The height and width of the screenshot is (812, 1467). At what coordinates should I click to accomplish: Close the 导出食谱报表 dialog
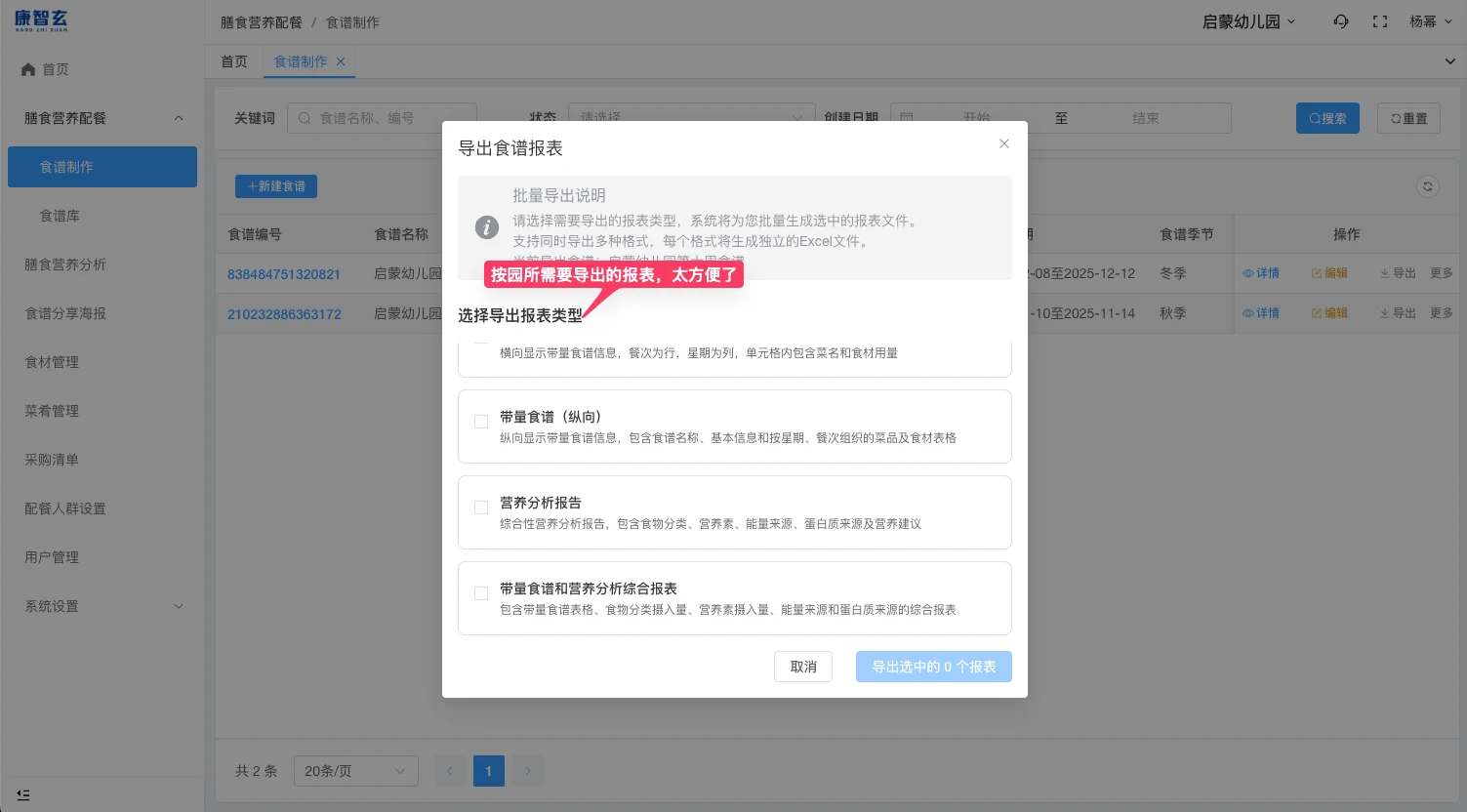tap(1003, 143)
